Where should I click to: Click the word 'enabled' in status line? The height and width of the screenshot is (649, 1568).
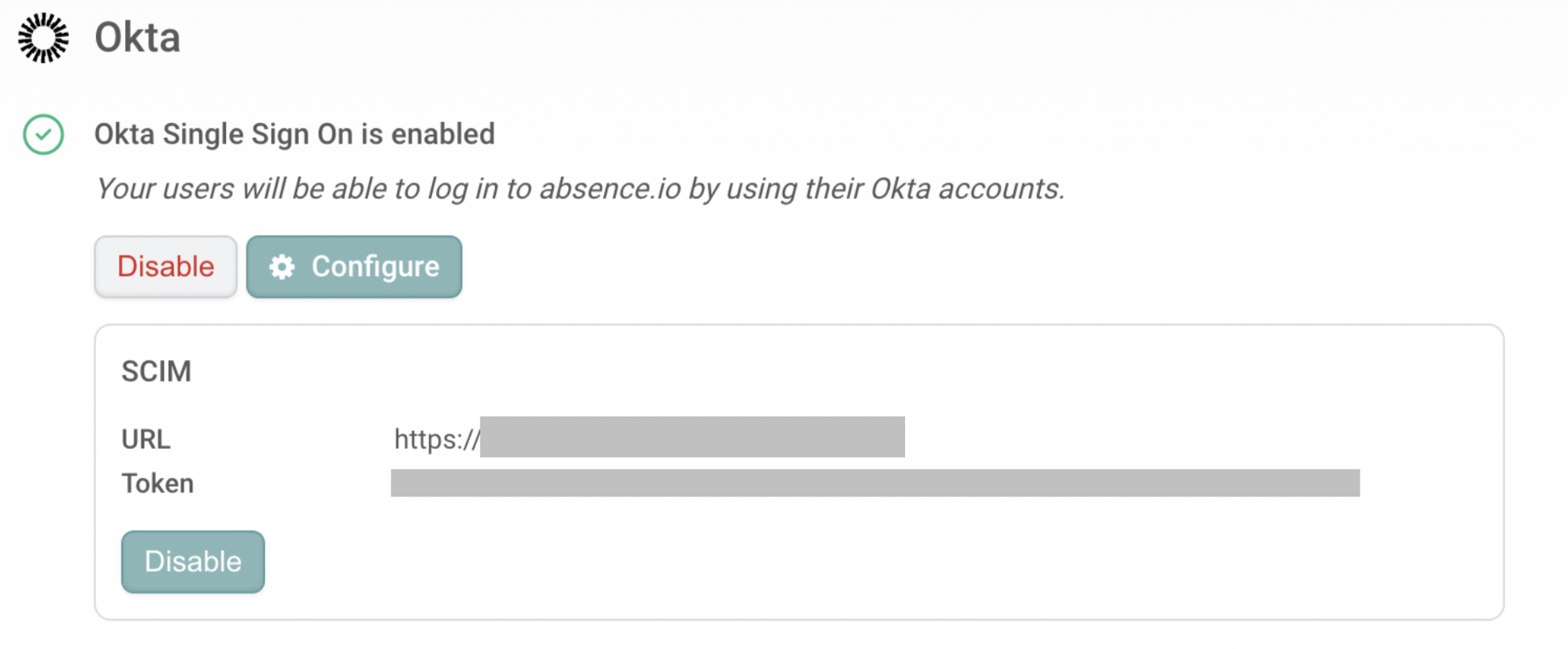[x=442, y=134]
